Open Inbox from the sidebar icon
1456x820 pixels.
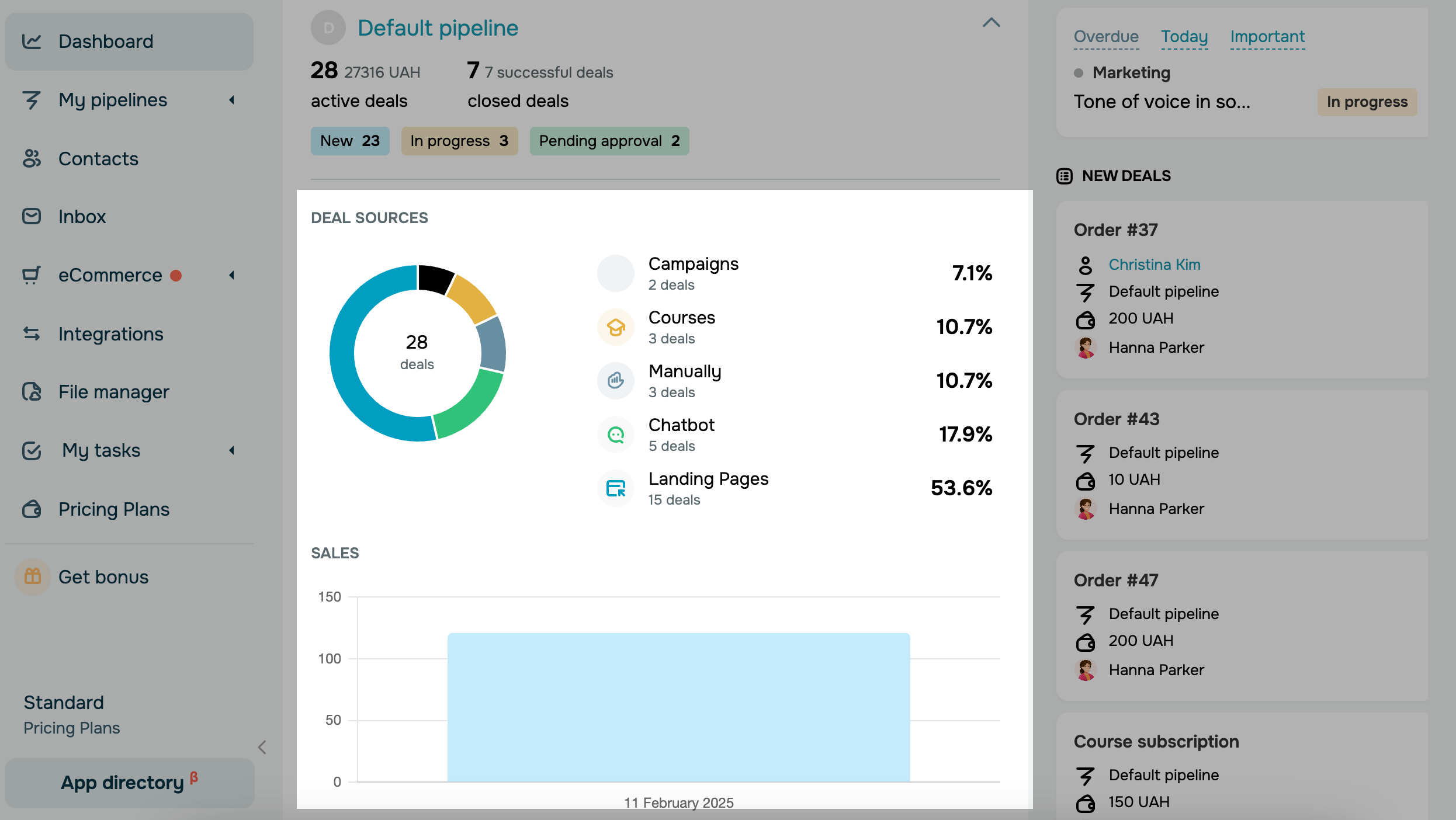click(x=32, y=217)
